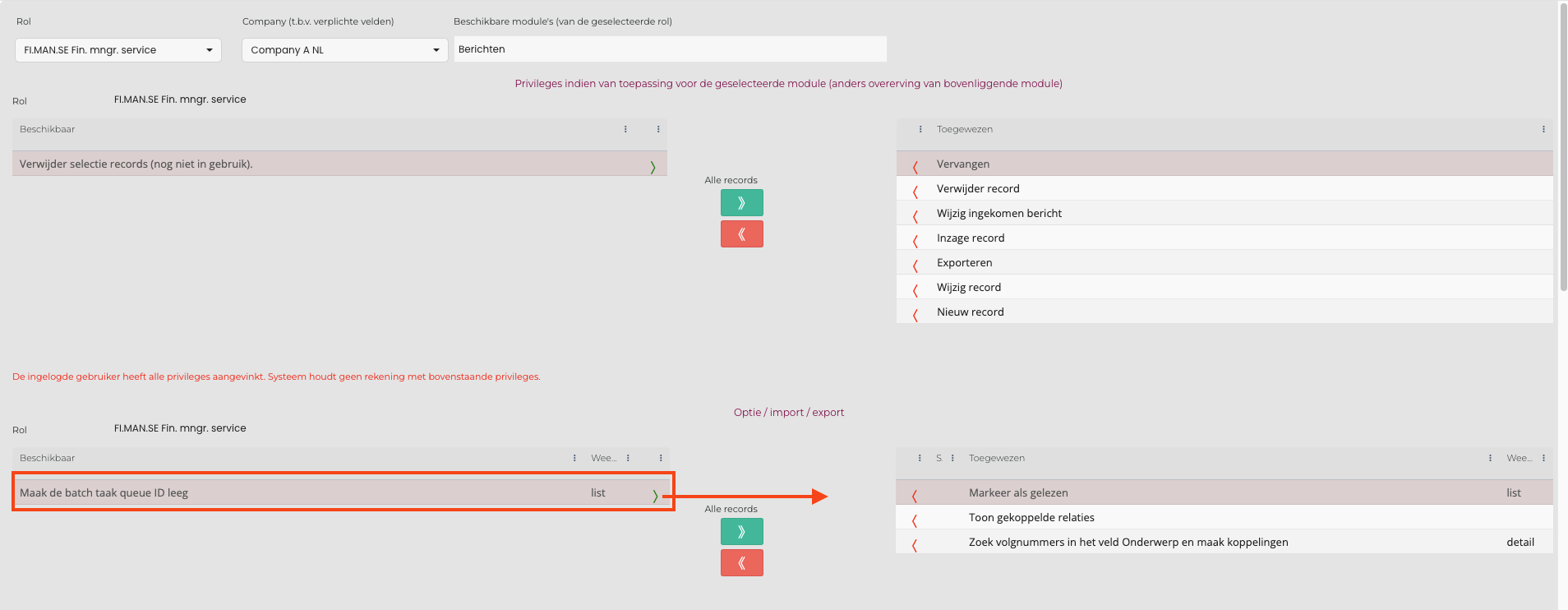Select 'Wijzig ingekomen bericht' row
This screenshot has width=1568, height=610.
[998, 213]
